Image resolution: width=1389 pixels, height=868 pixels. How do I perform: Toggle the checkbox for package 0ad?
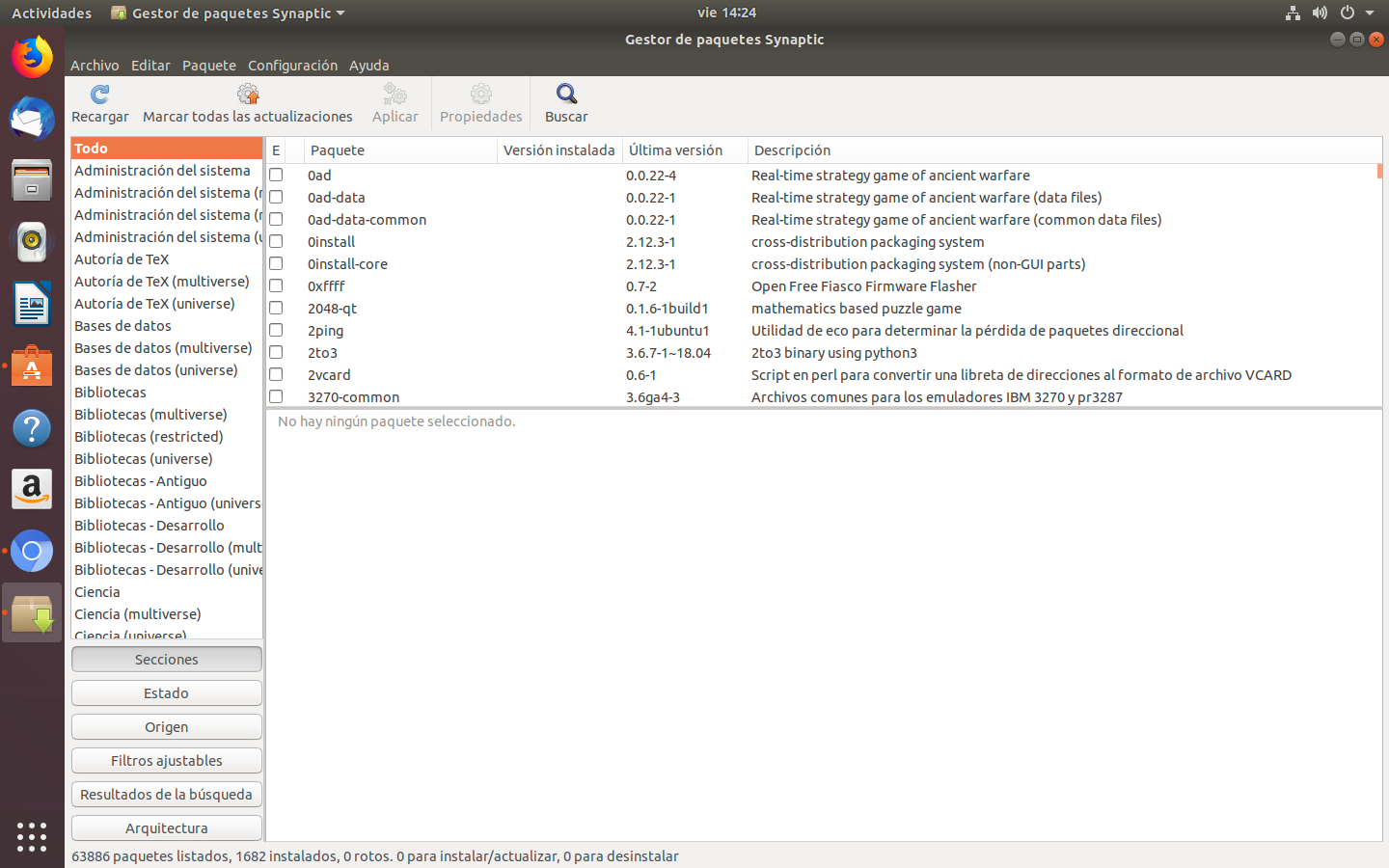(276, 176)
